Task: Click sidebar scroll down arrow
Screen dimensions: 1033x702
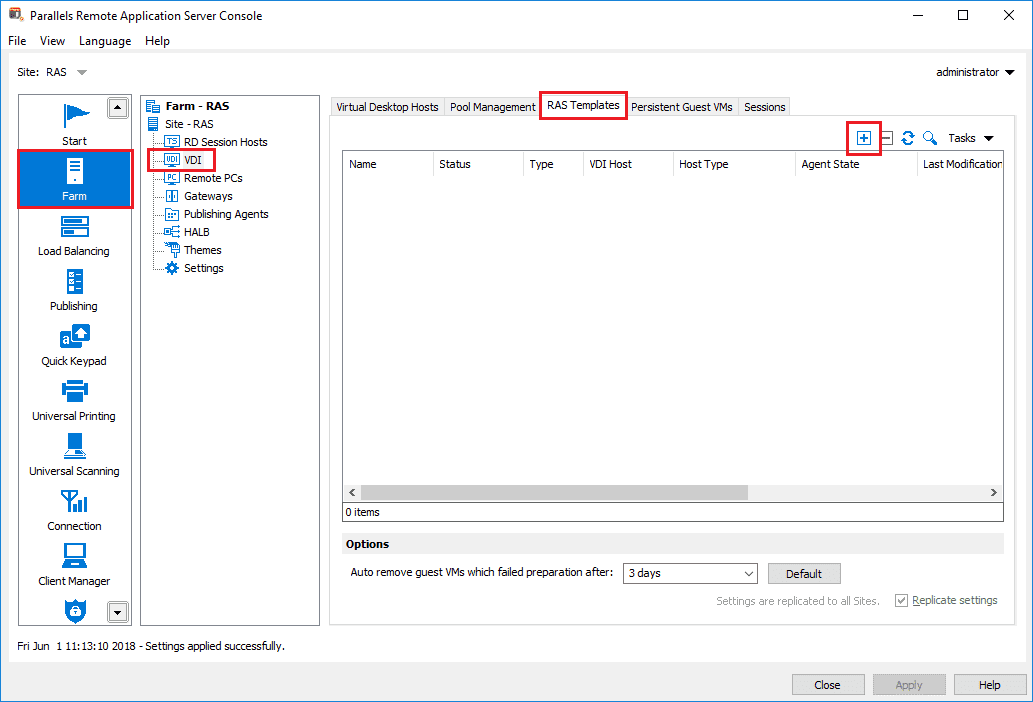Action: click(118, 612)
